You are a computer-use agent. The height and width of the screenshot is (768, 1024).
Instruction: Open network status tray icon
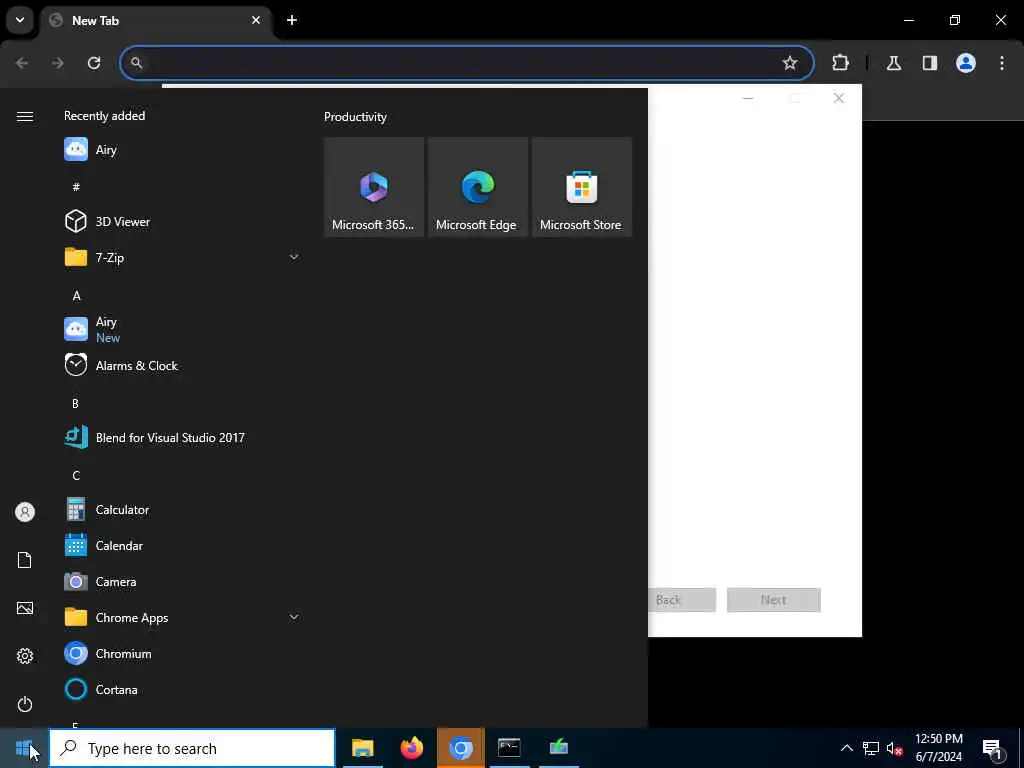(x=871, y=748)
